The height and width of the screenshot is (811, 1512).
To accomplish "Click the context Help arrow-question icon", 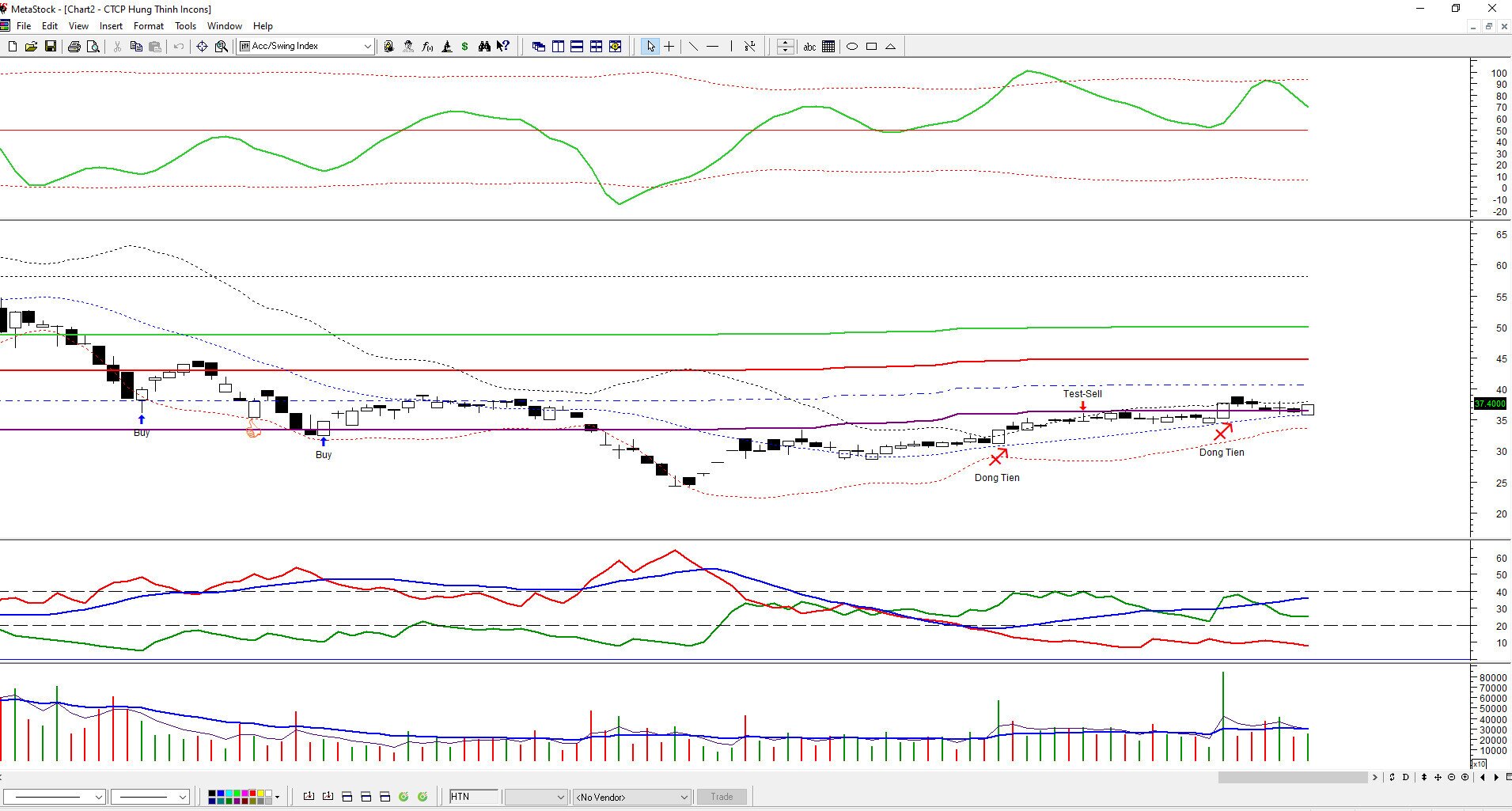I will tap(503, 47).
